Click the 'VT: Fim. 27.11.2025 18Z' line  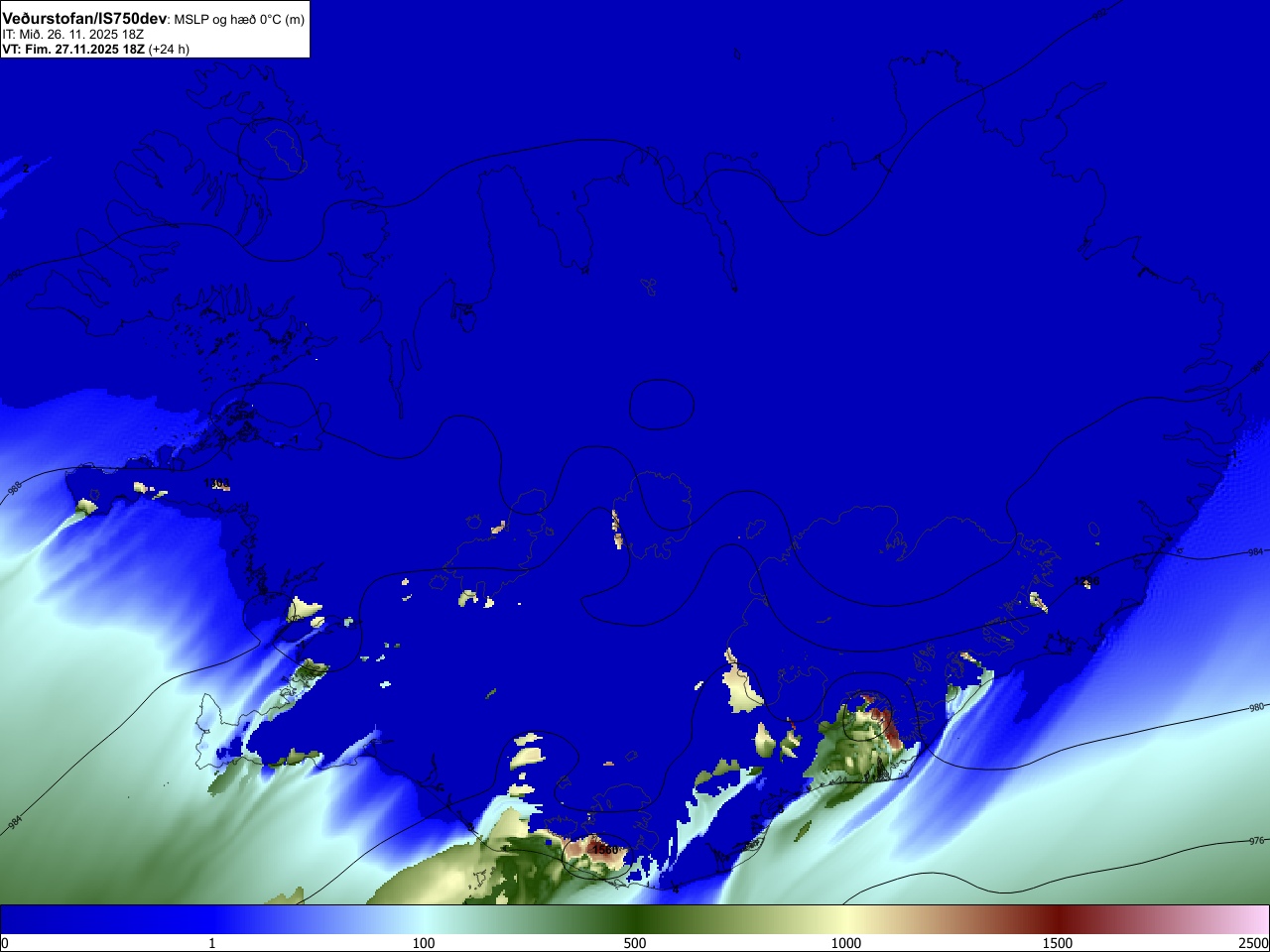(73, 49)
